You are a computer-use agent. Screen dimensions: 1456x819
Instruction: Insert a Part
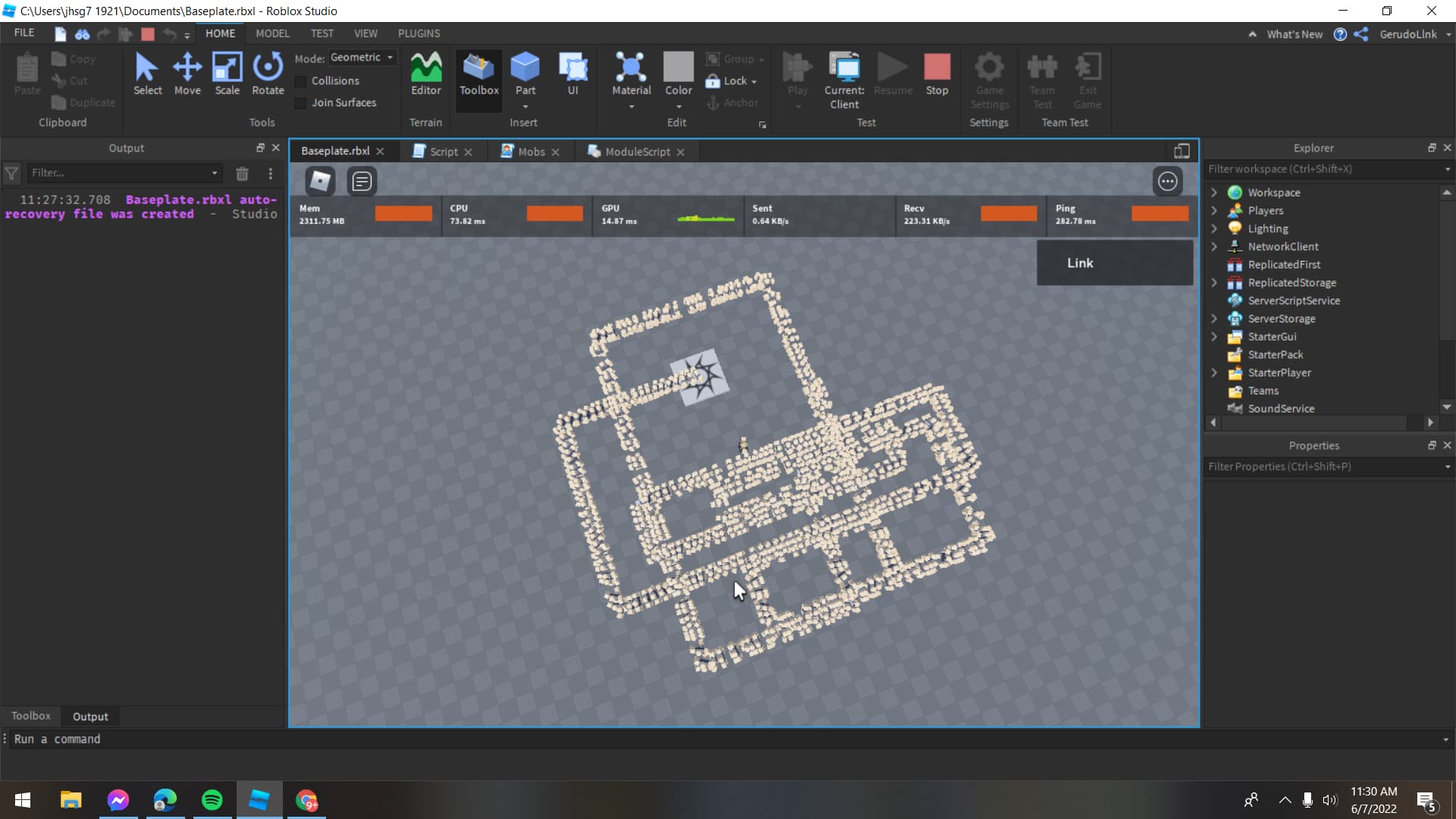pyautogui.click(x=525, y=68)
